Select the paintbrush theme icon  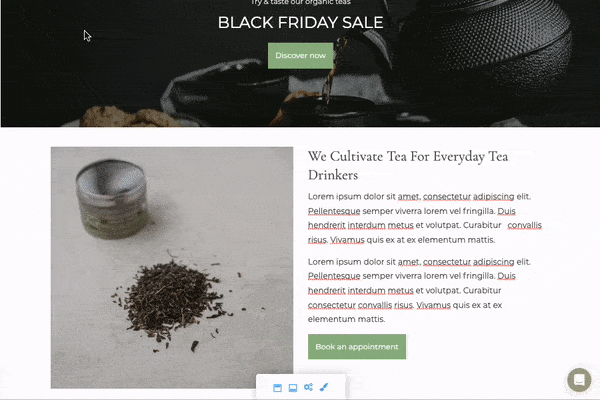pyautogui.click(x=324, y=387)
